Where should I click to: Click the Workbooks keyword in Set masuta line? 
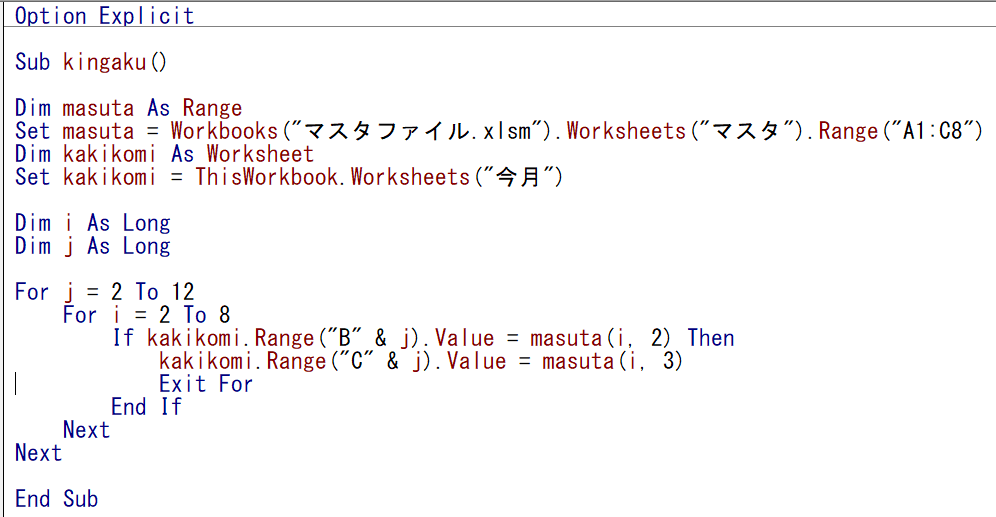click(222, 131)
